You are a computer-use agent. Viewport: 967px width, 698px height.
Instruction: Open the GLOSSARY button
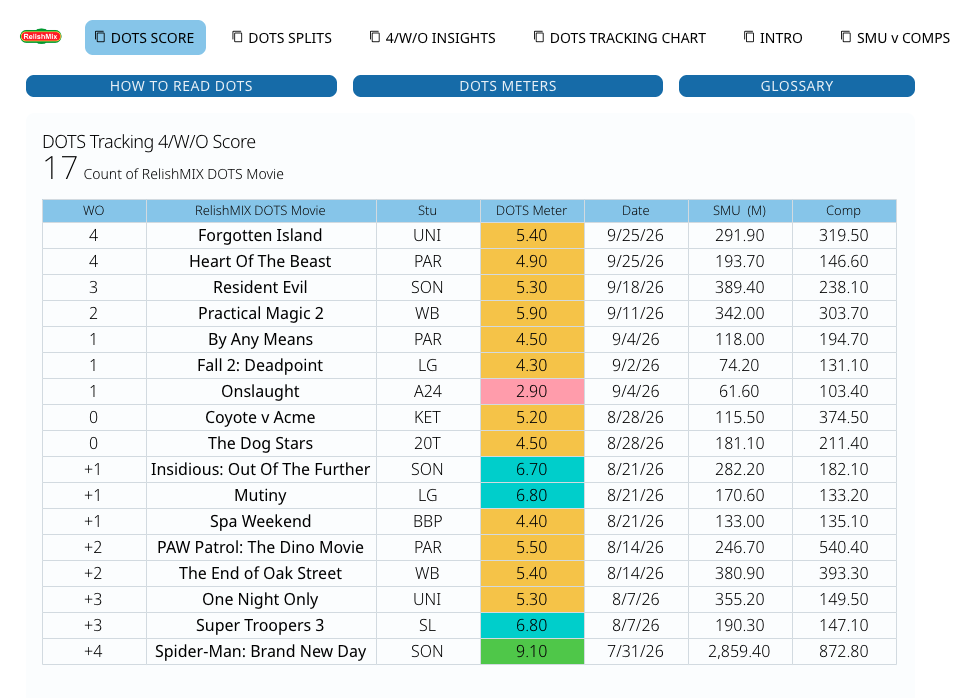coord(797,86)
